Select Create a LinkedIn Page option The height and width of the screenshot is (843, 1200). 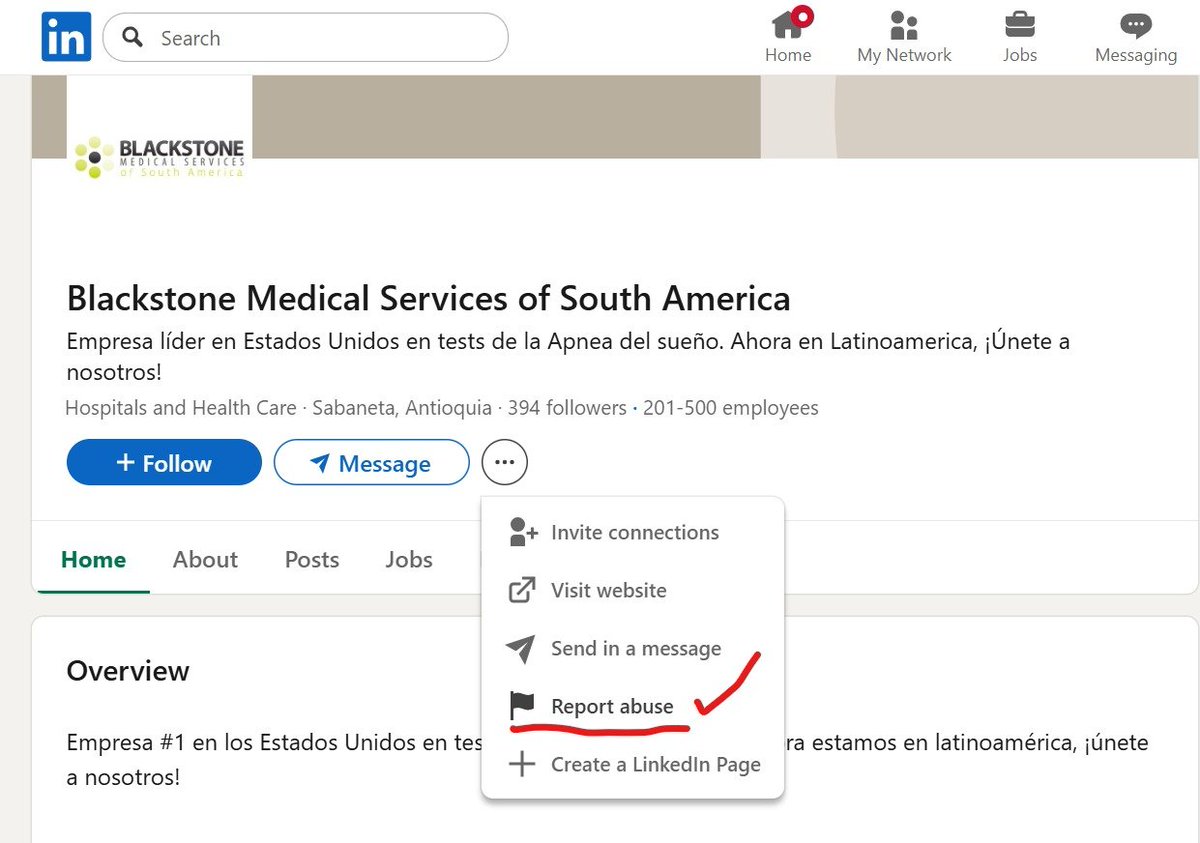(632, 764)
